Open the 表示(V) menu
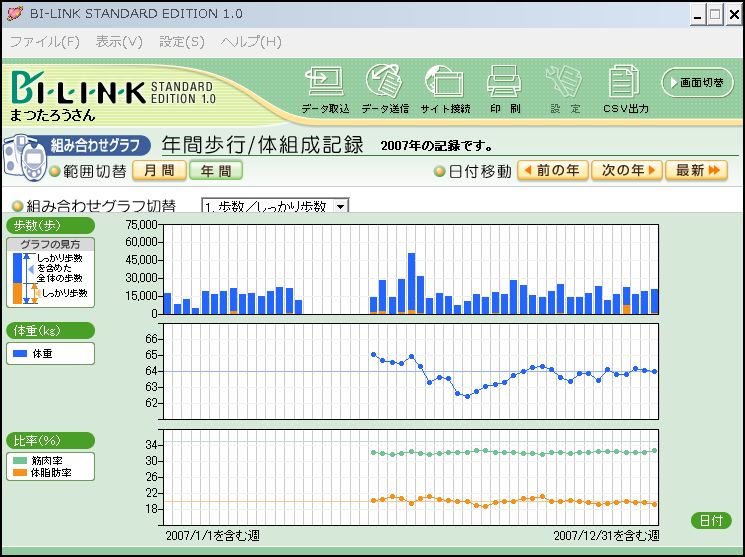This screenshot has width=745, height=557. coord(119,42)
